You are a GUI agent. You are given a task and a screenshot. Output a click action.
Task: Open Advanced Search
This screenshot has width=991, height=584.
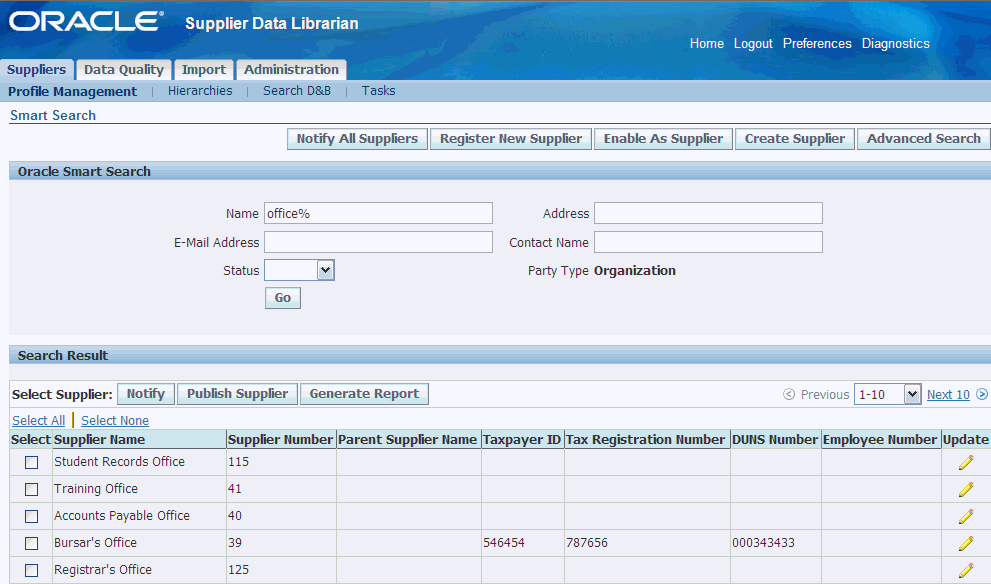pyautogui.click(x=923, y=139)
